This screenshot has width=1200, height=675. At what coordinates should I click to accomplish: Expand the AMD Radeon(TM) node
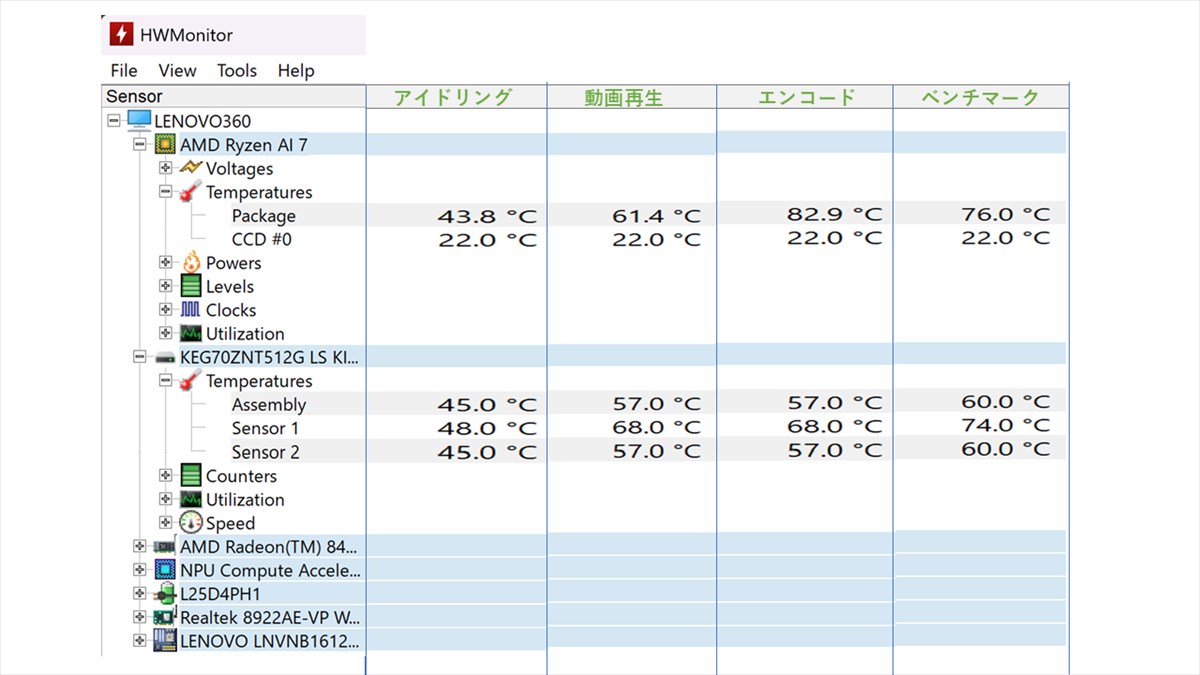pyautogui.click(x=140, y=546)
